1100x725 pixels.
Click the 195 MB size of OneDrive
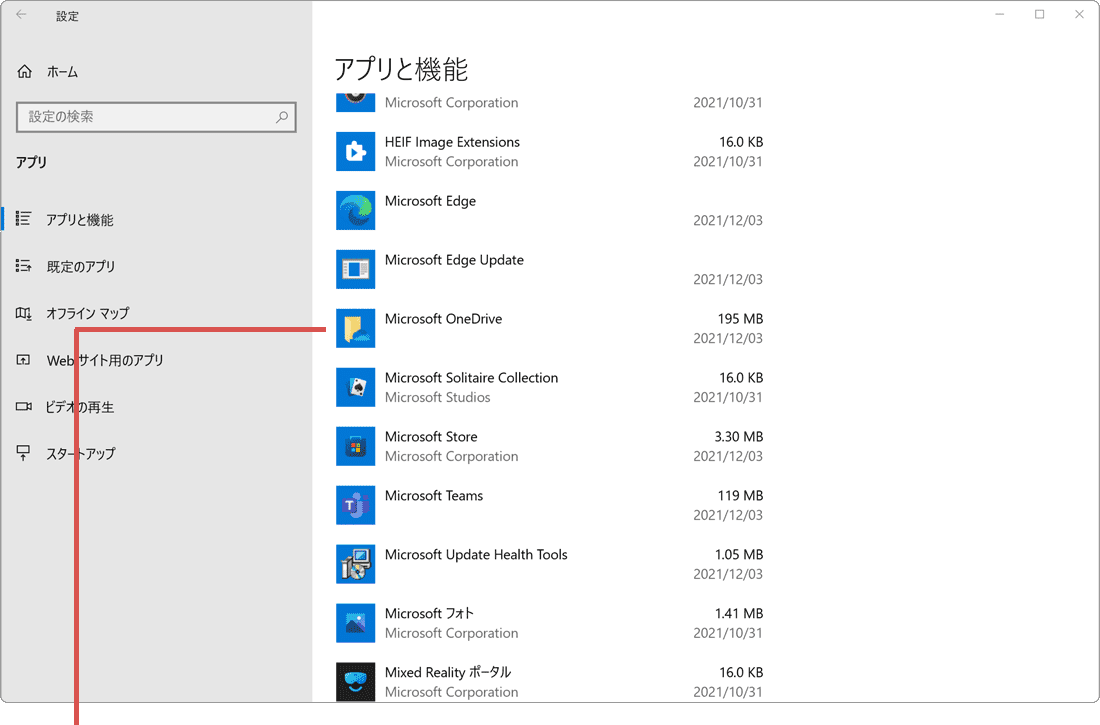740,319
